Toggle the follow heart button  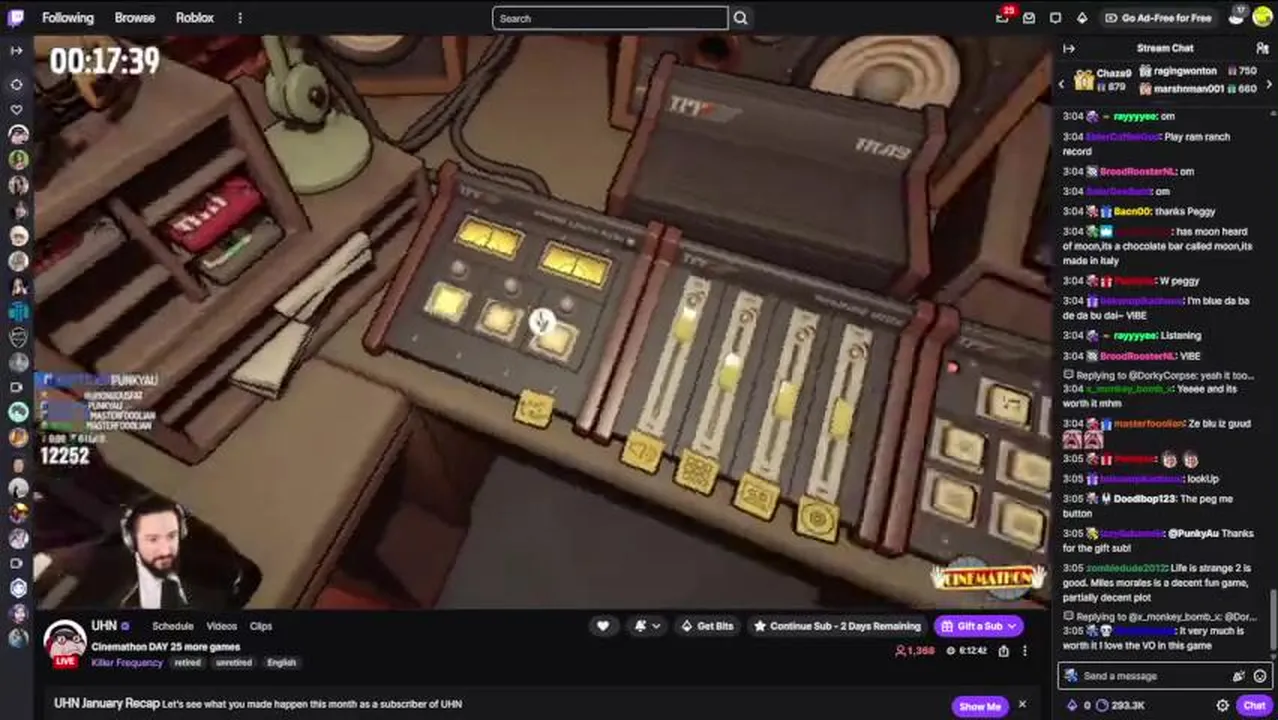(603, 626)
